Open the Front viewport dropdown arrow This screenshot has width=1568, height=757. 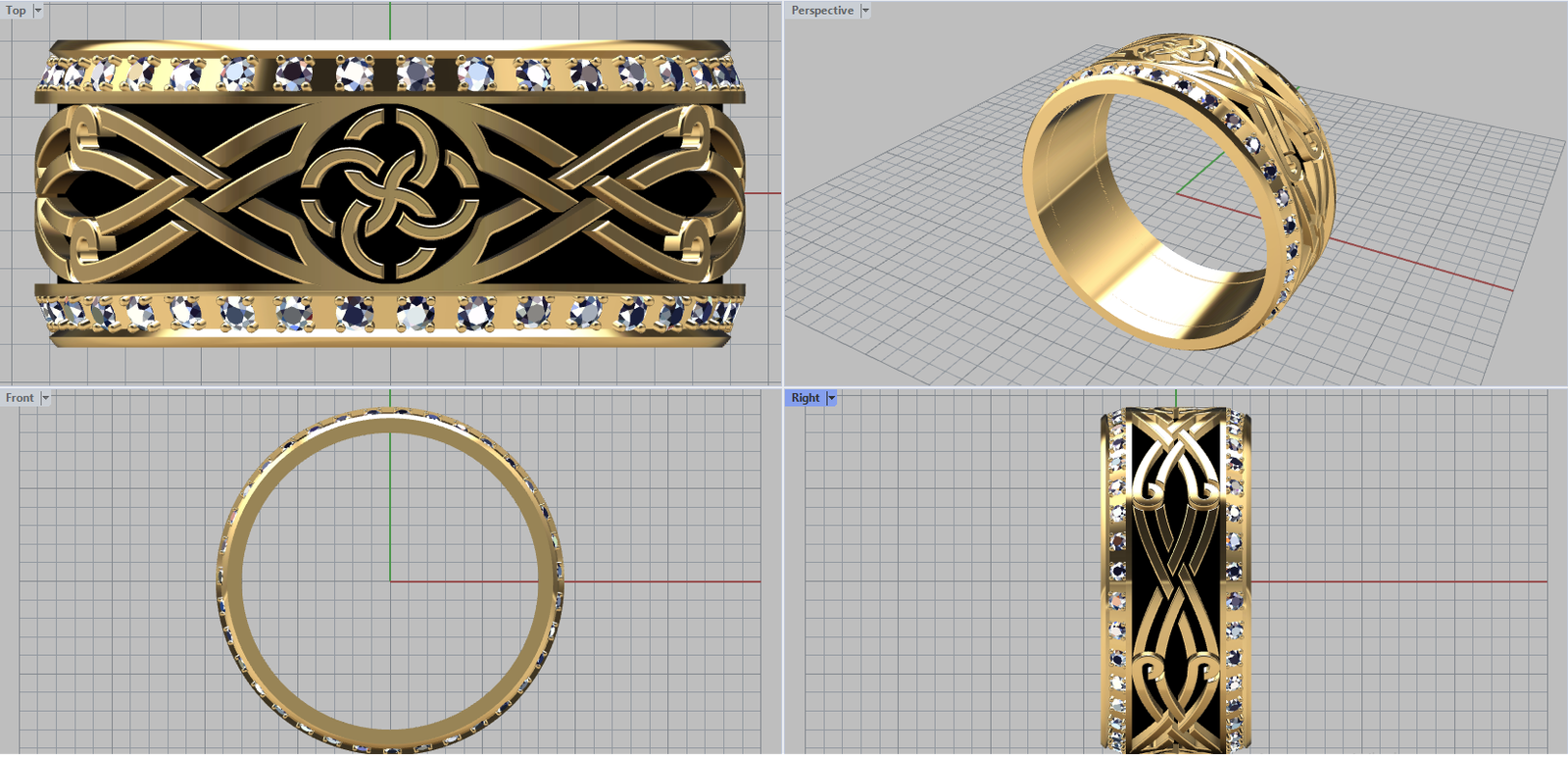45,398
